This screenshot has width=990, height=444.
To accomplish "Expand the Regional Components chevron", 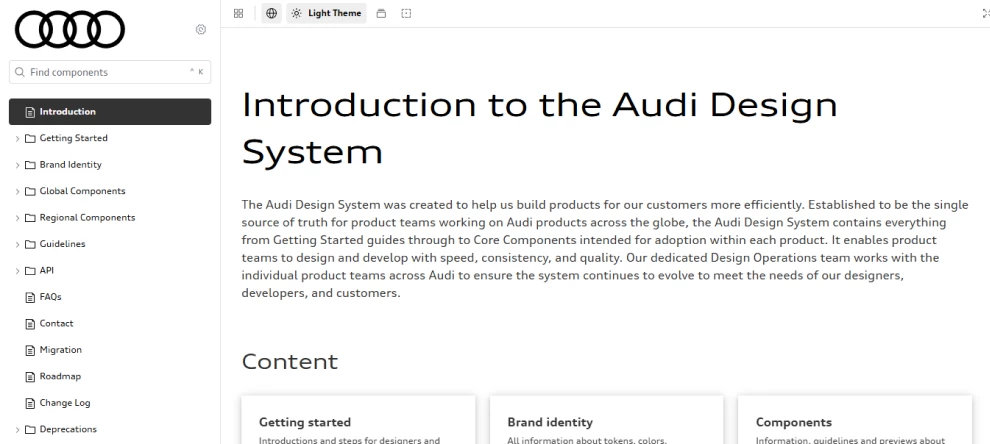I will coord(17,219).
